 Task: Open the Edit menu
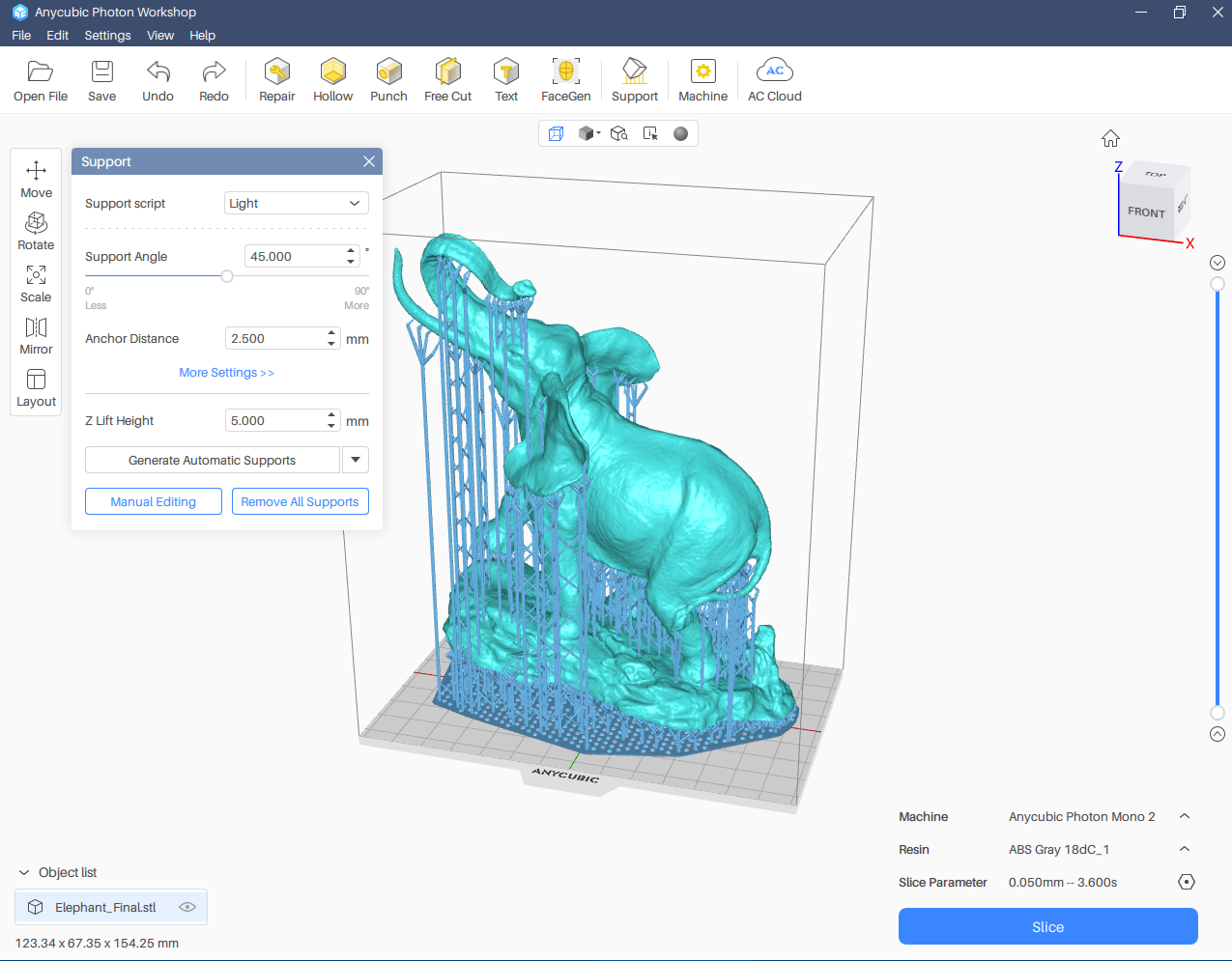58,35
